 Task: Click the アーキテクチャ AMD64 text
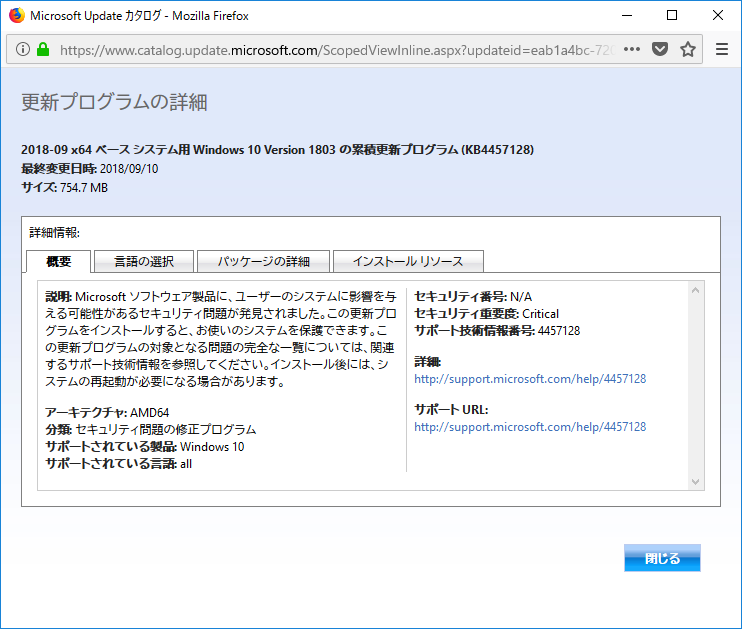107,413
